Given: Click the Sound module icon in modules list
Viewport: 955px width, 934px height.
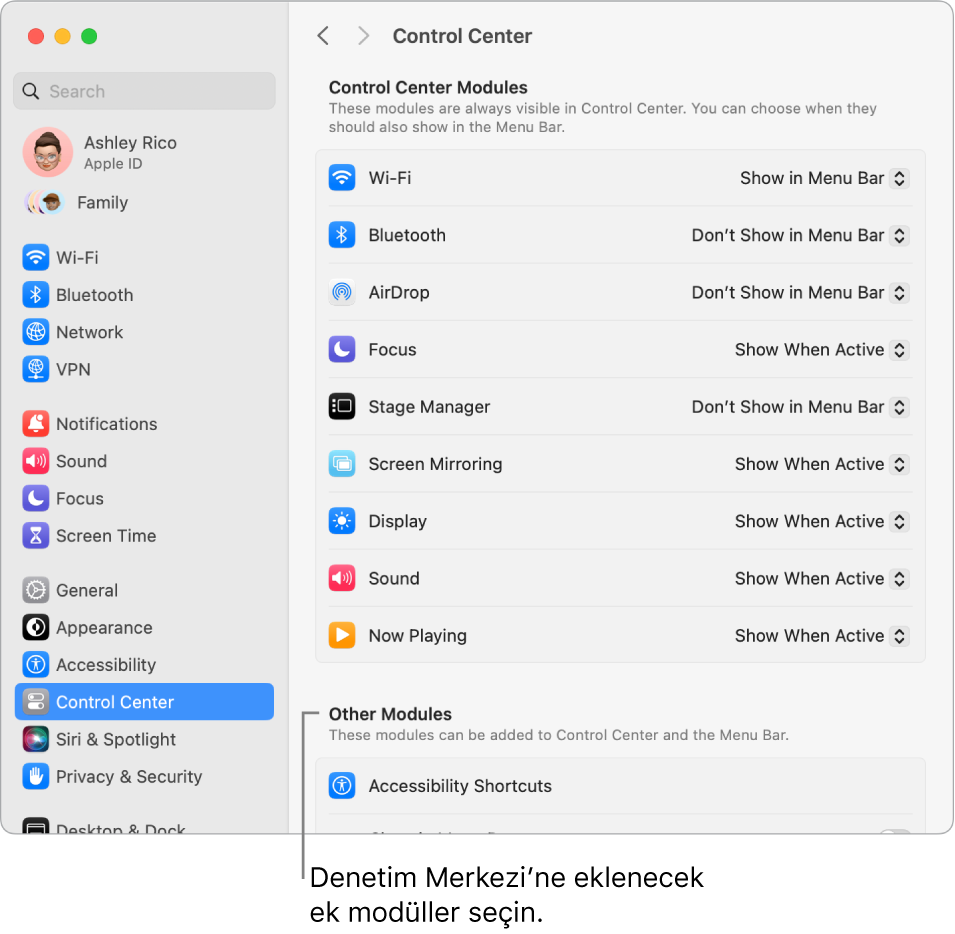Looking at the screenshot, I should point(342,578).
